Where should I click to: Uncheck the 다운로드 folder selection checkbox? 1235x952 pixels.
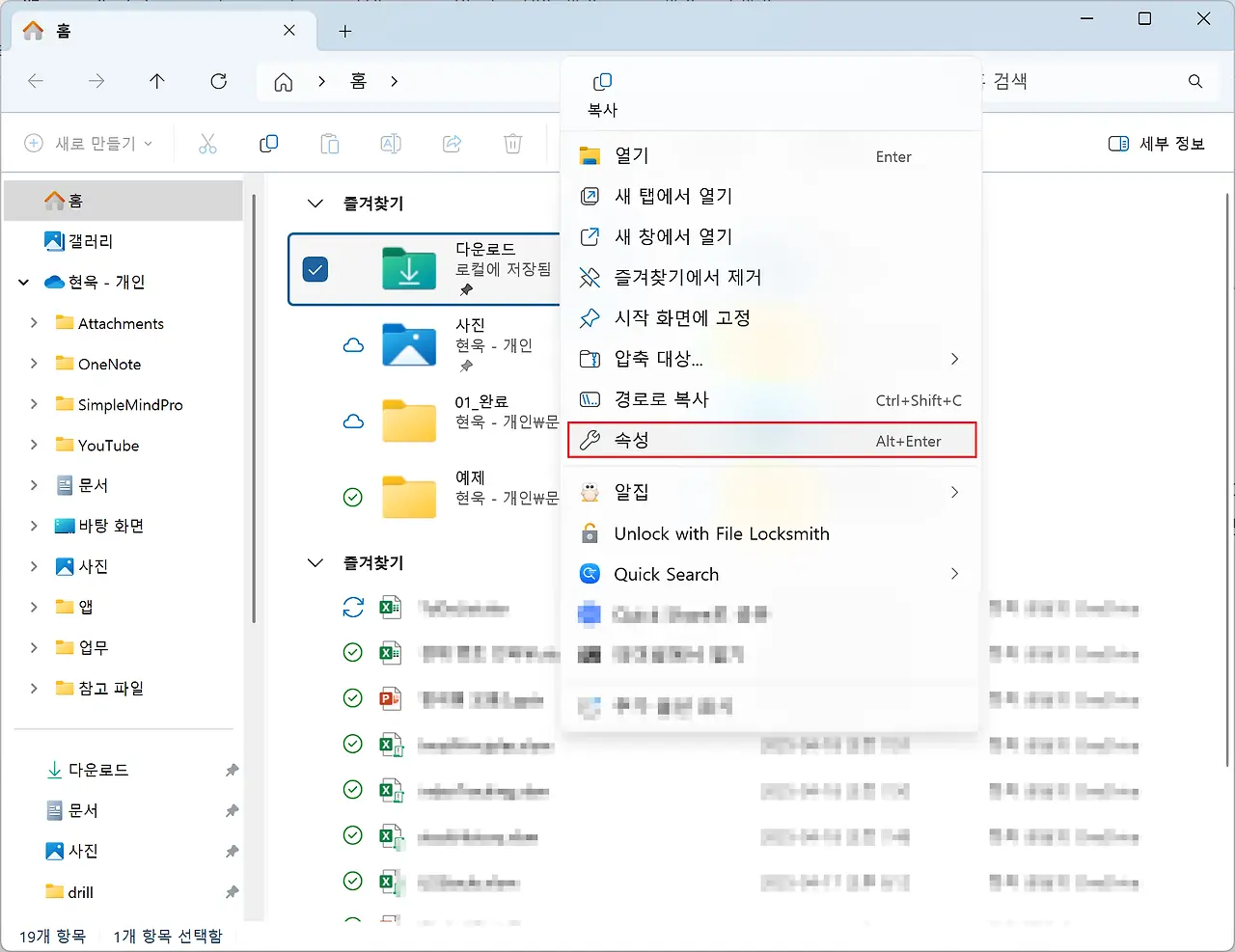point(316,270)
